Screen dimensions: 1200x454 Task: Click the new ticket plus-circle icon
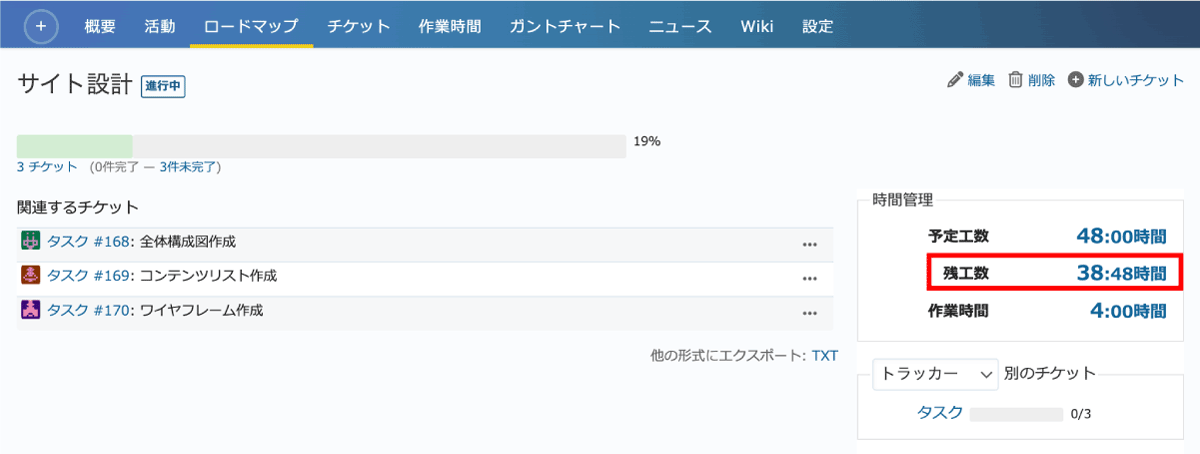[1076, 81]
